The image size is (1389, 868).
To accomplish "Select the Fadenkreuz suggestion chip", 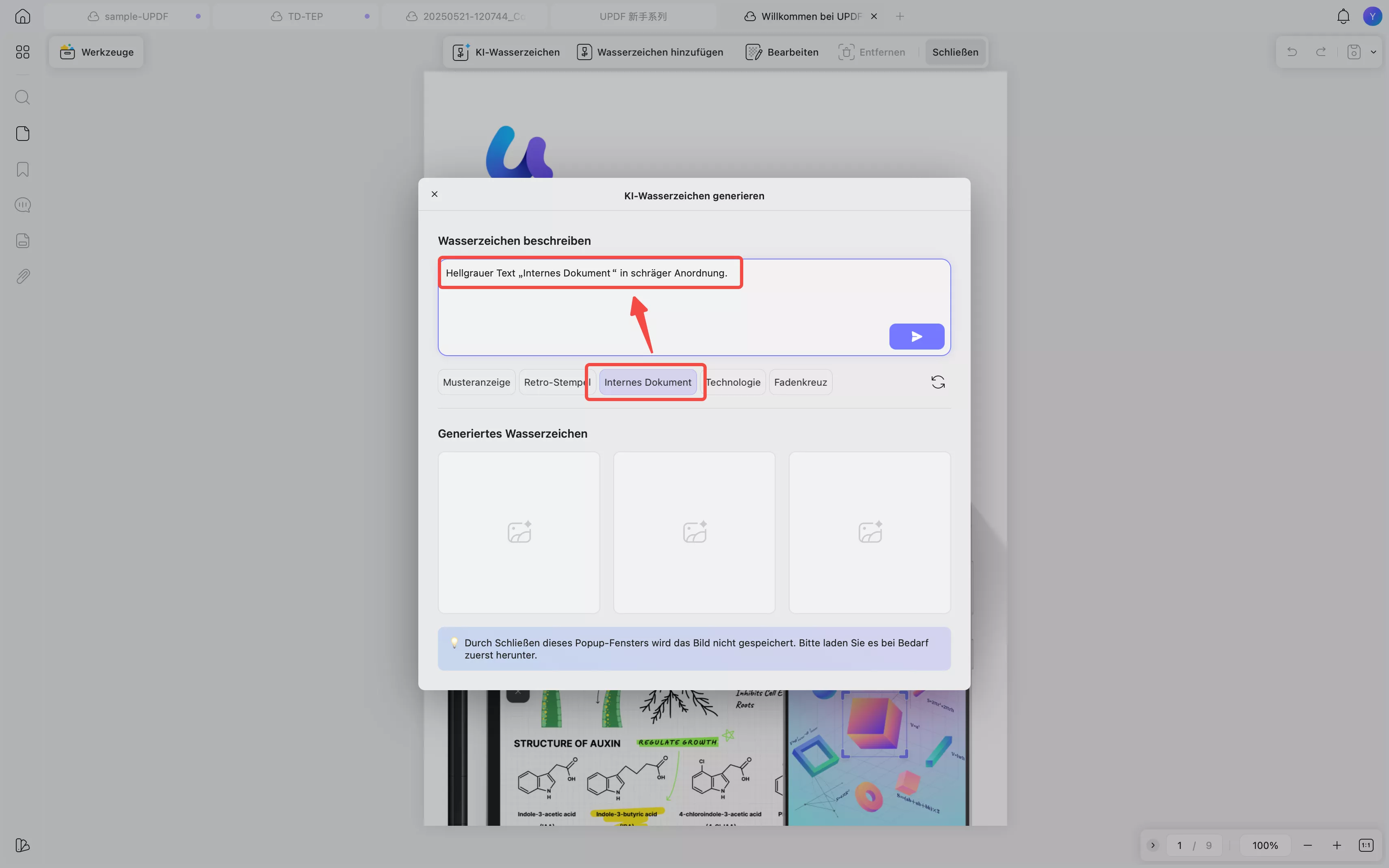I will pyautogui.click(x=800, y=382).
